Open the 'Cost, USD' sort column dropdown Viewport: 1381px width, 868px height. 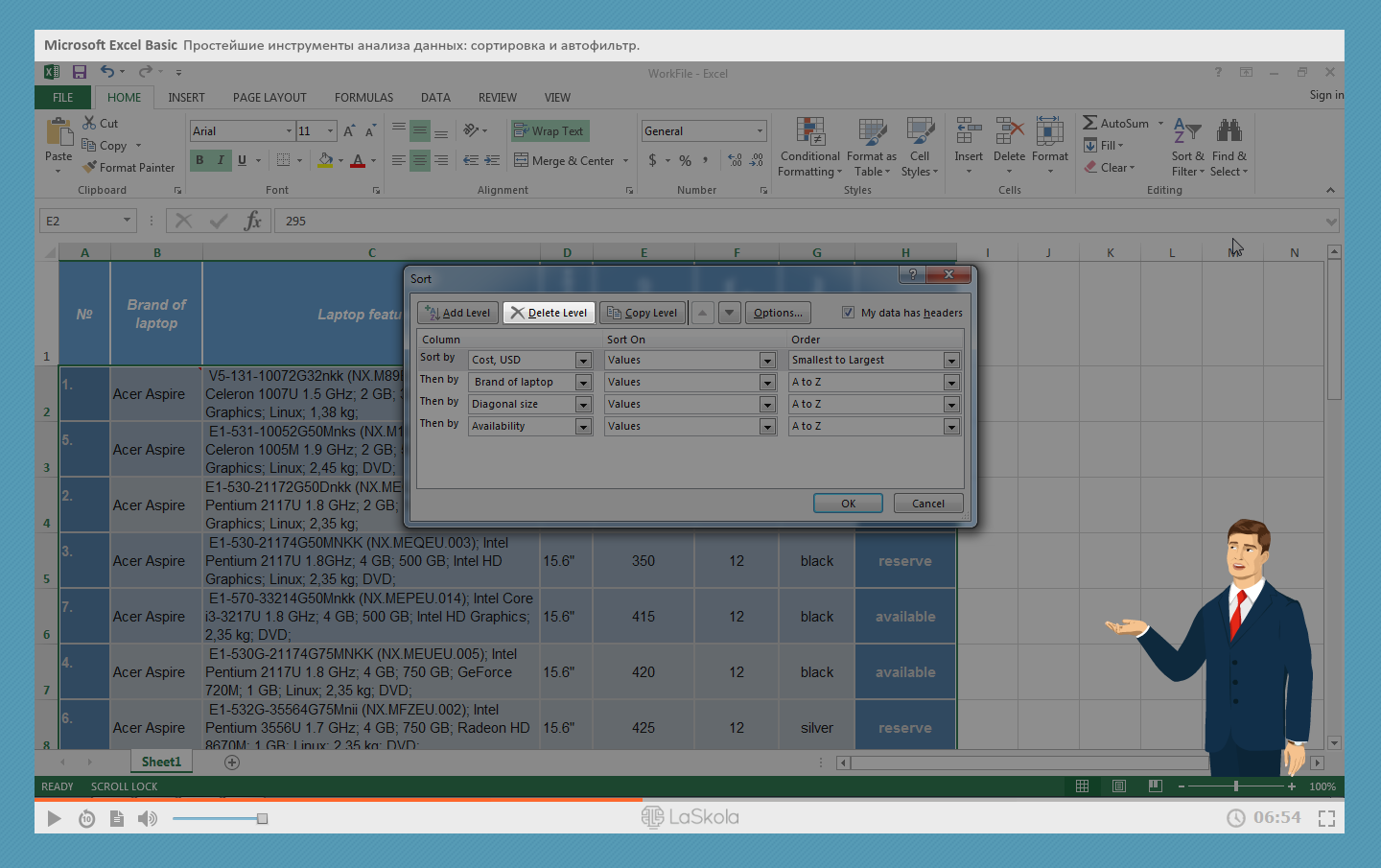pos(583,361)
